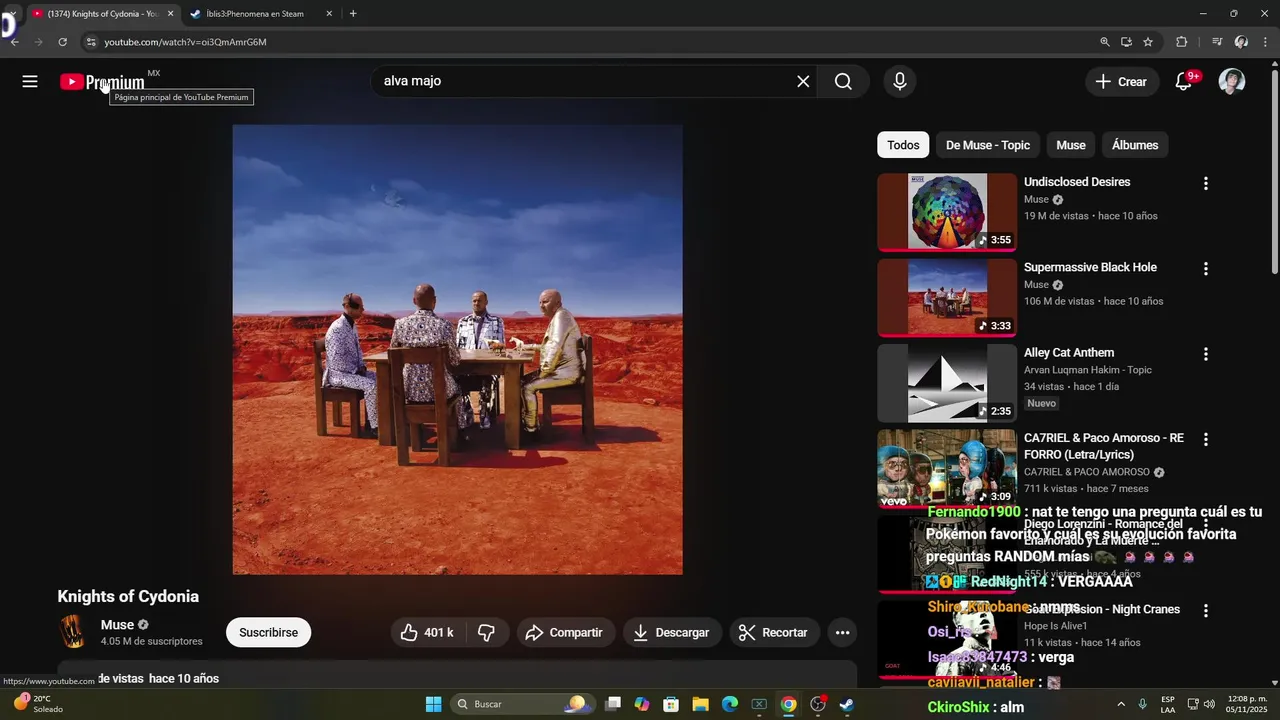This screenshot has height=720, width=1280.
Task: Like the video with thumbs up
Action: [x=427, y=632]
